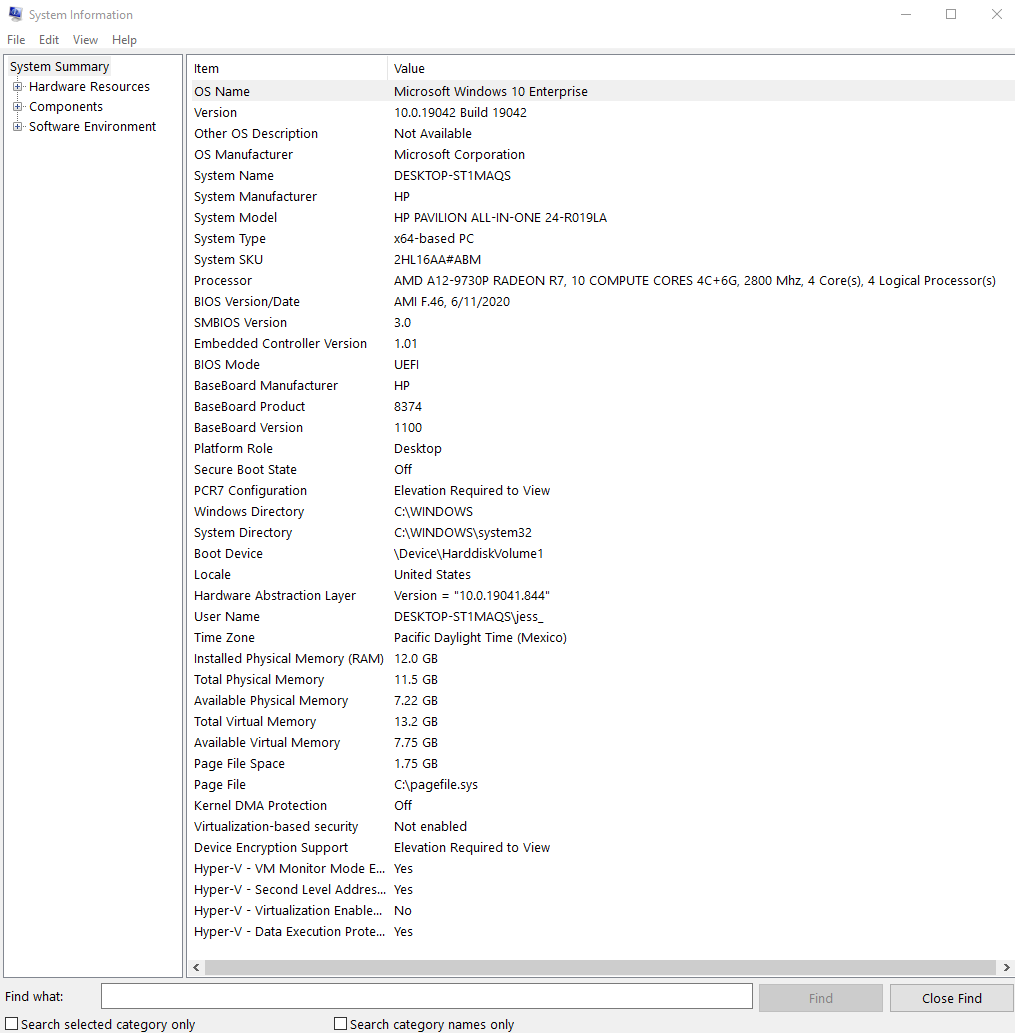Select the C:\pagefile.sys value

point(435,785)
